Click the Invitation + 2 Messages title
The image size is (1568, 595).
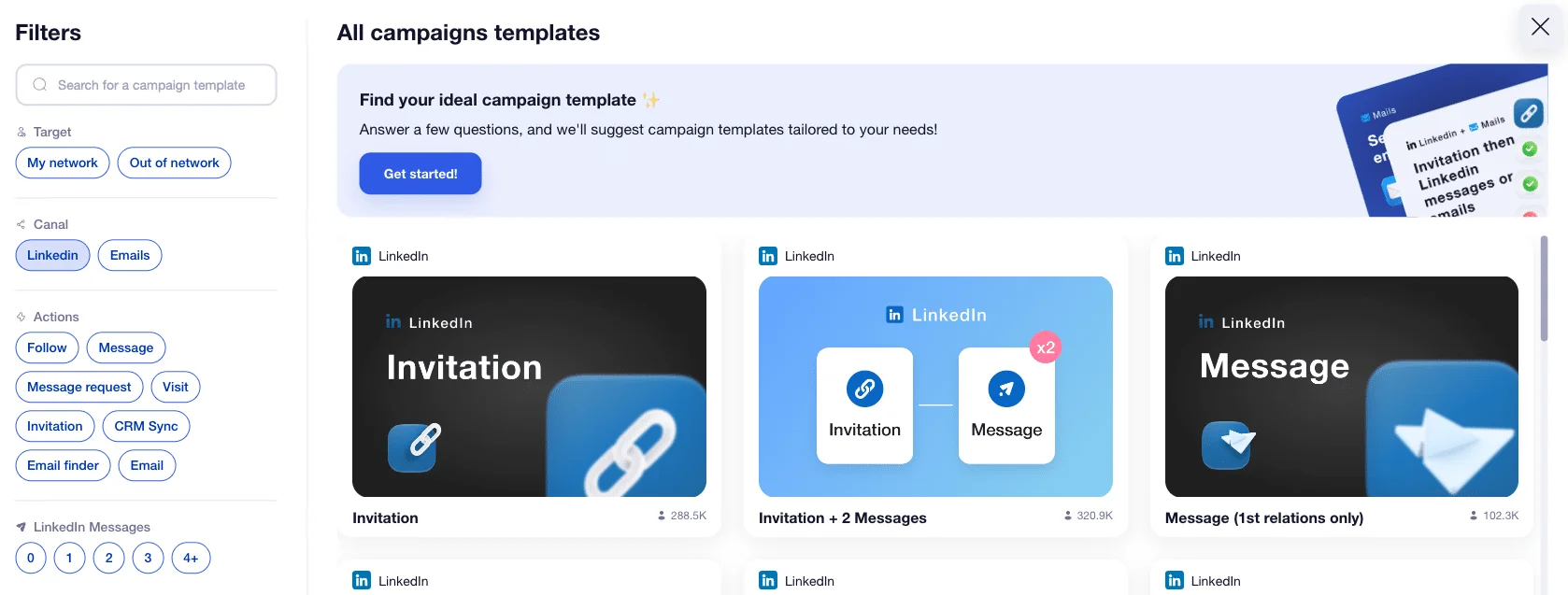(x=843, y=517)
